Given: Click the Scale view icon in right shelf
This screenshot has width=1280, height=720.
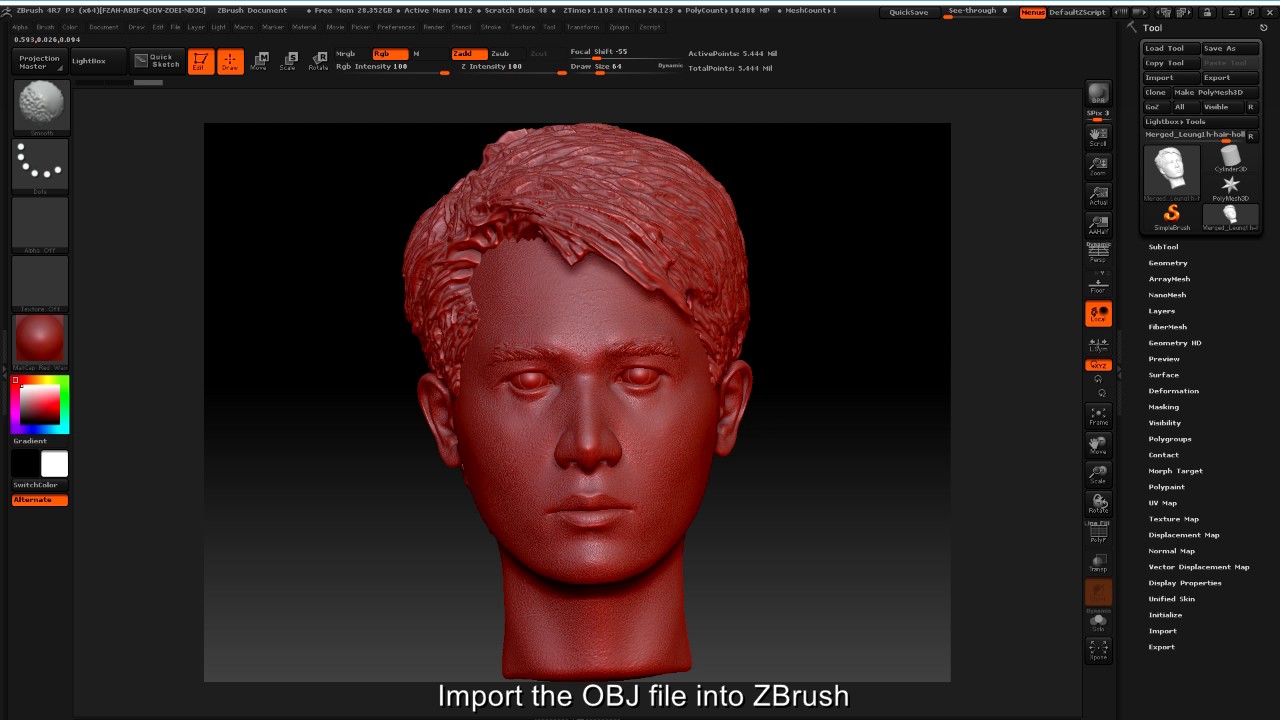Looking at the screenshot, I should tap(1098, 474).
